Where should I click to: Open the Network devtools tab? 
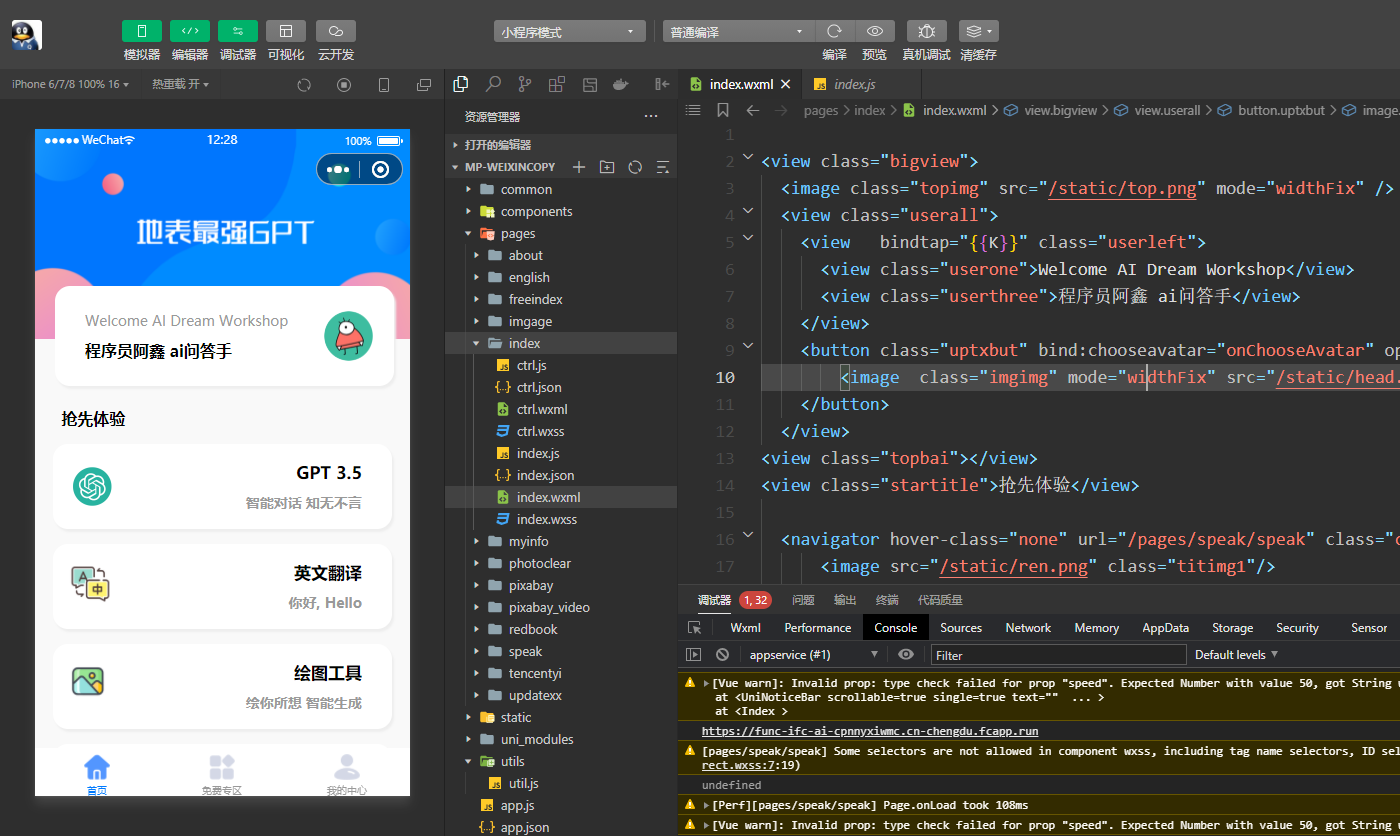click(x=1028, y=628)
